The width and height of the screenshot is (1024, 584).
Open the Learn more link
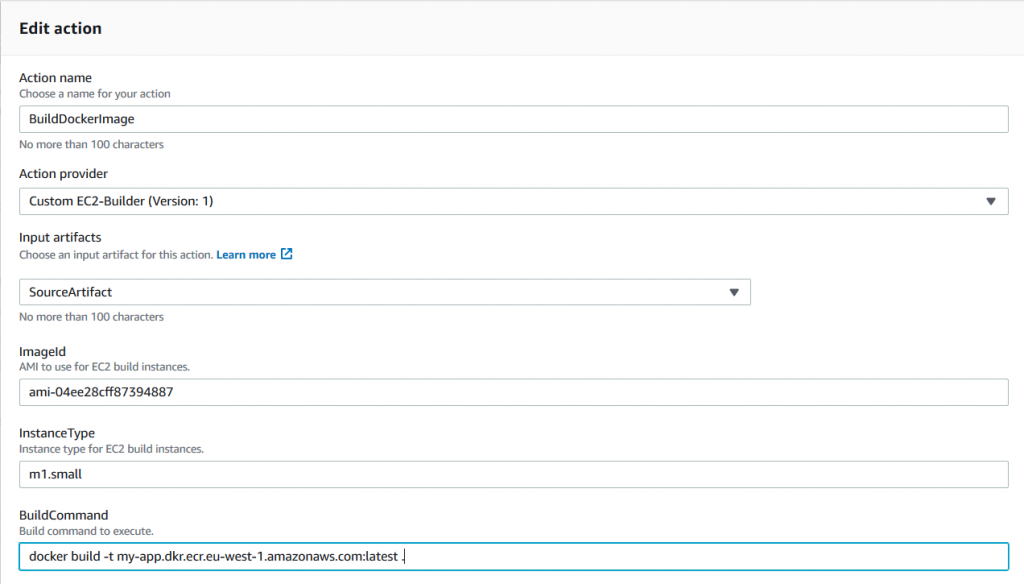point(247,254)
